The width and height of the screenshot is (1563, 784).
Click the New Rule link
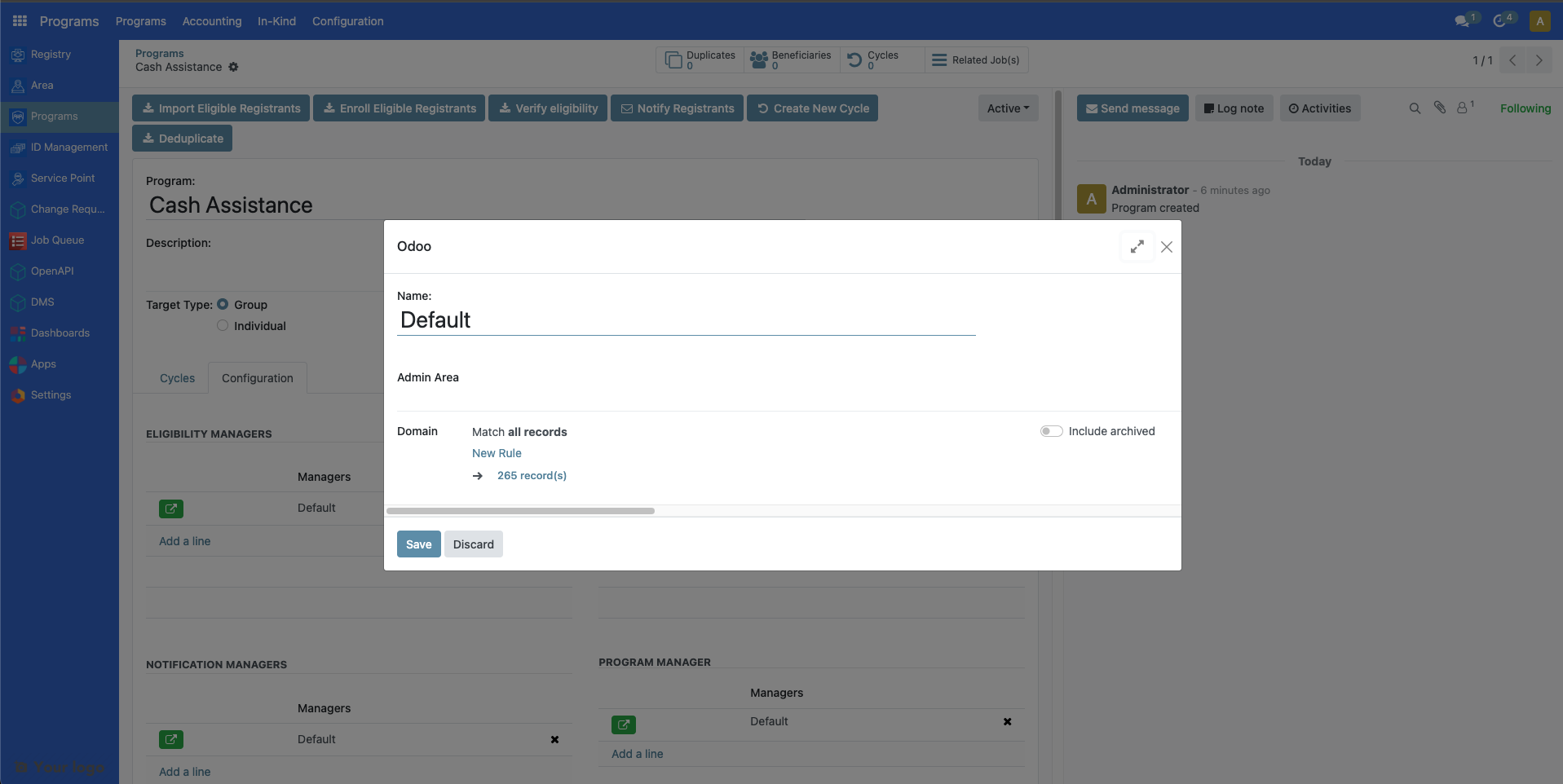click(497, 453)
